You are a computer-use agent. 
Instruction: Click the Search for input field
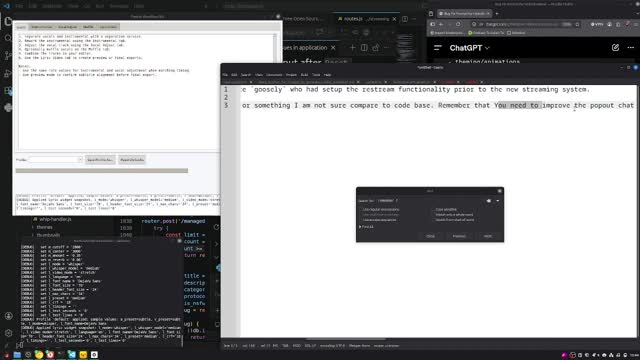(388, 201)
